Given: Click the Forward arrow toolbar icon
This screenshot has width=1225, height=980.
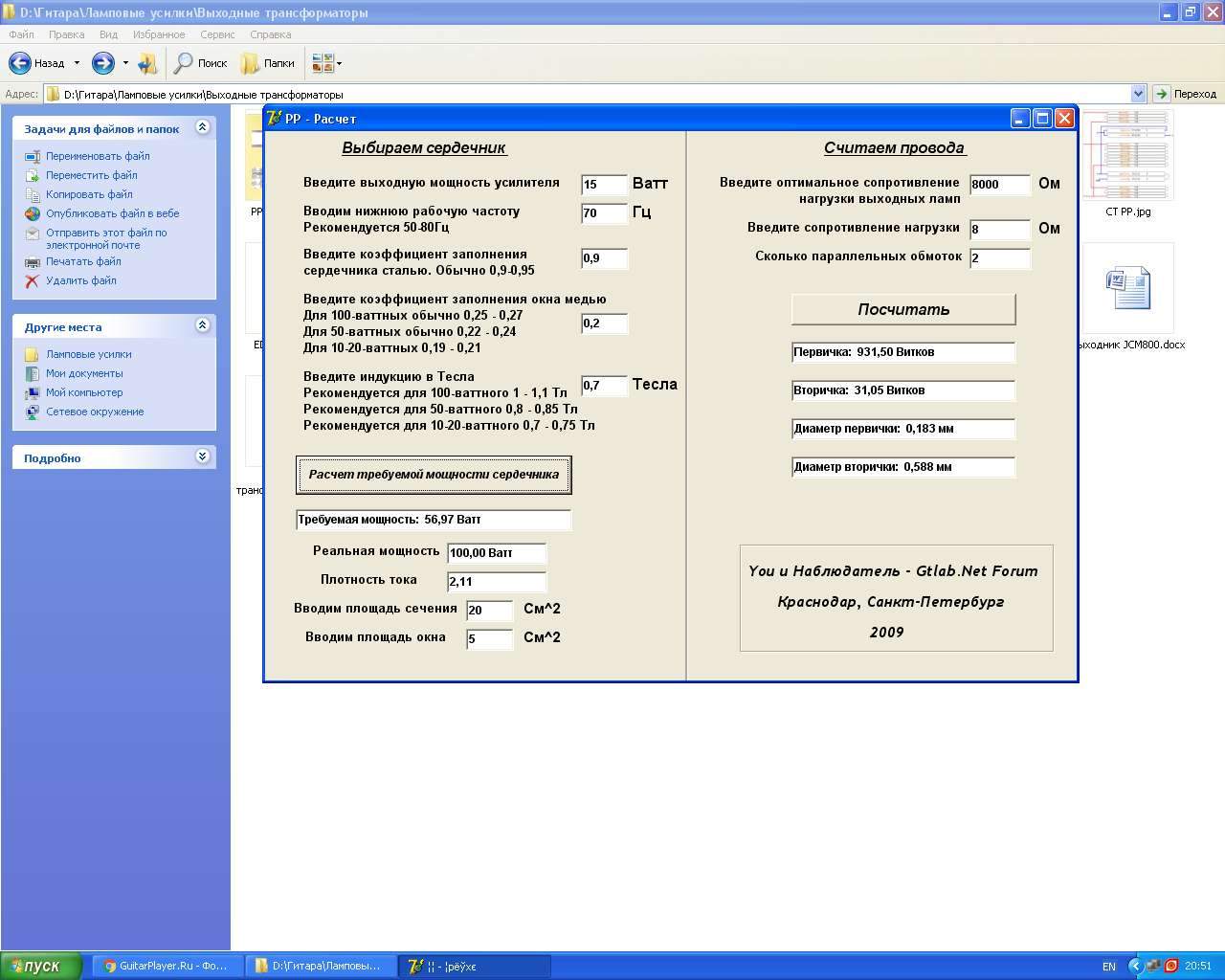Looking at the screenshot, I should click(x=102, y=63).
